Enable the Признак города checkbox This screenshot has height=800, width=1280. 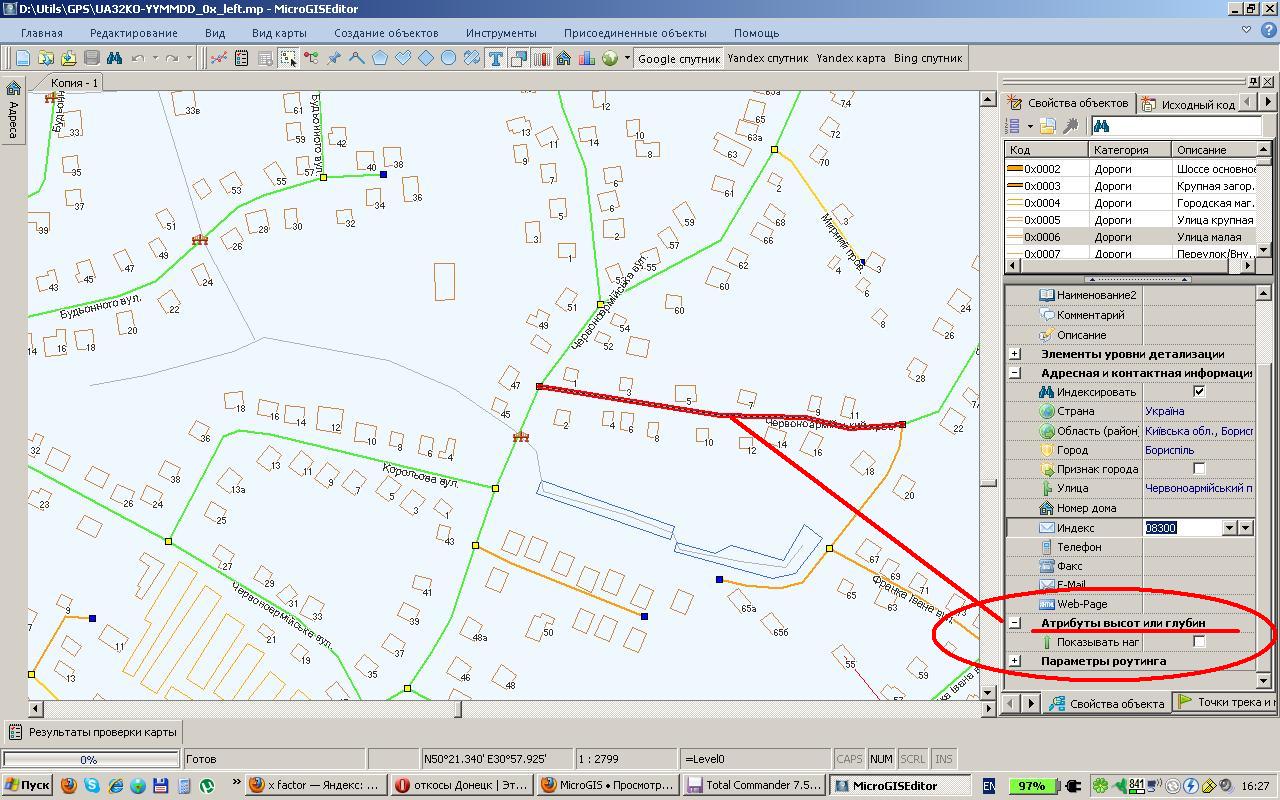1199,469
